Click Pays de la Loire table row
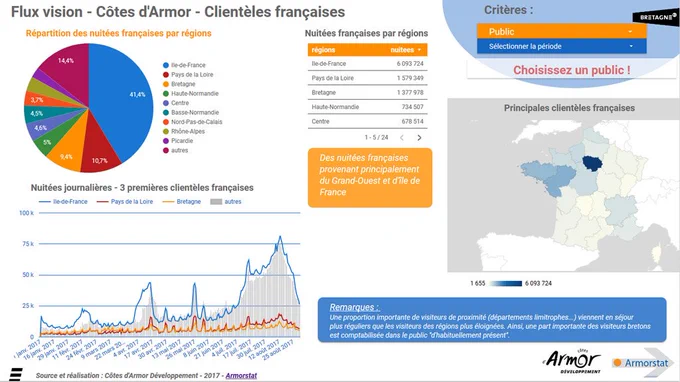Image resolution: width=680 pixels, height=382 pixels. pos(367,78)
